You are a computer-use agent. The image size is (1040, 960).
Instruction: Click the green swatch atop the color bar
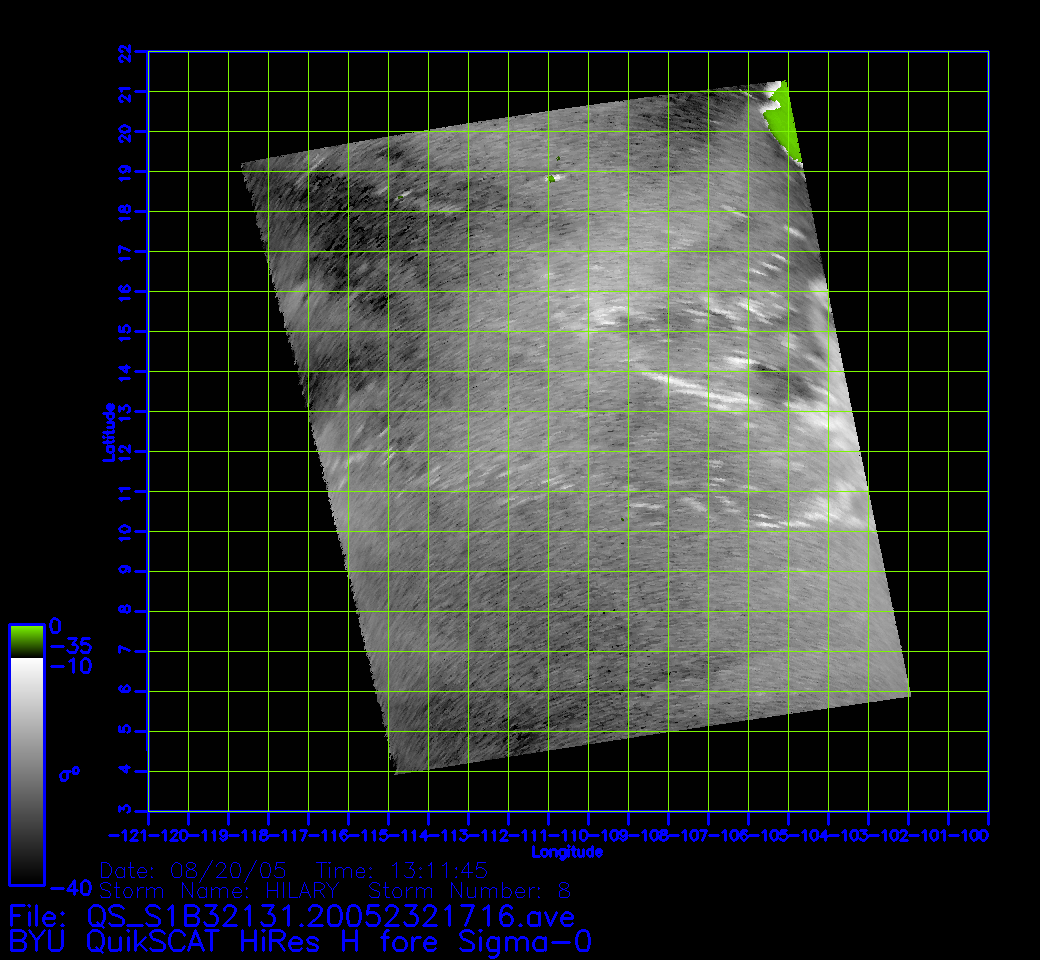[26, 640]
